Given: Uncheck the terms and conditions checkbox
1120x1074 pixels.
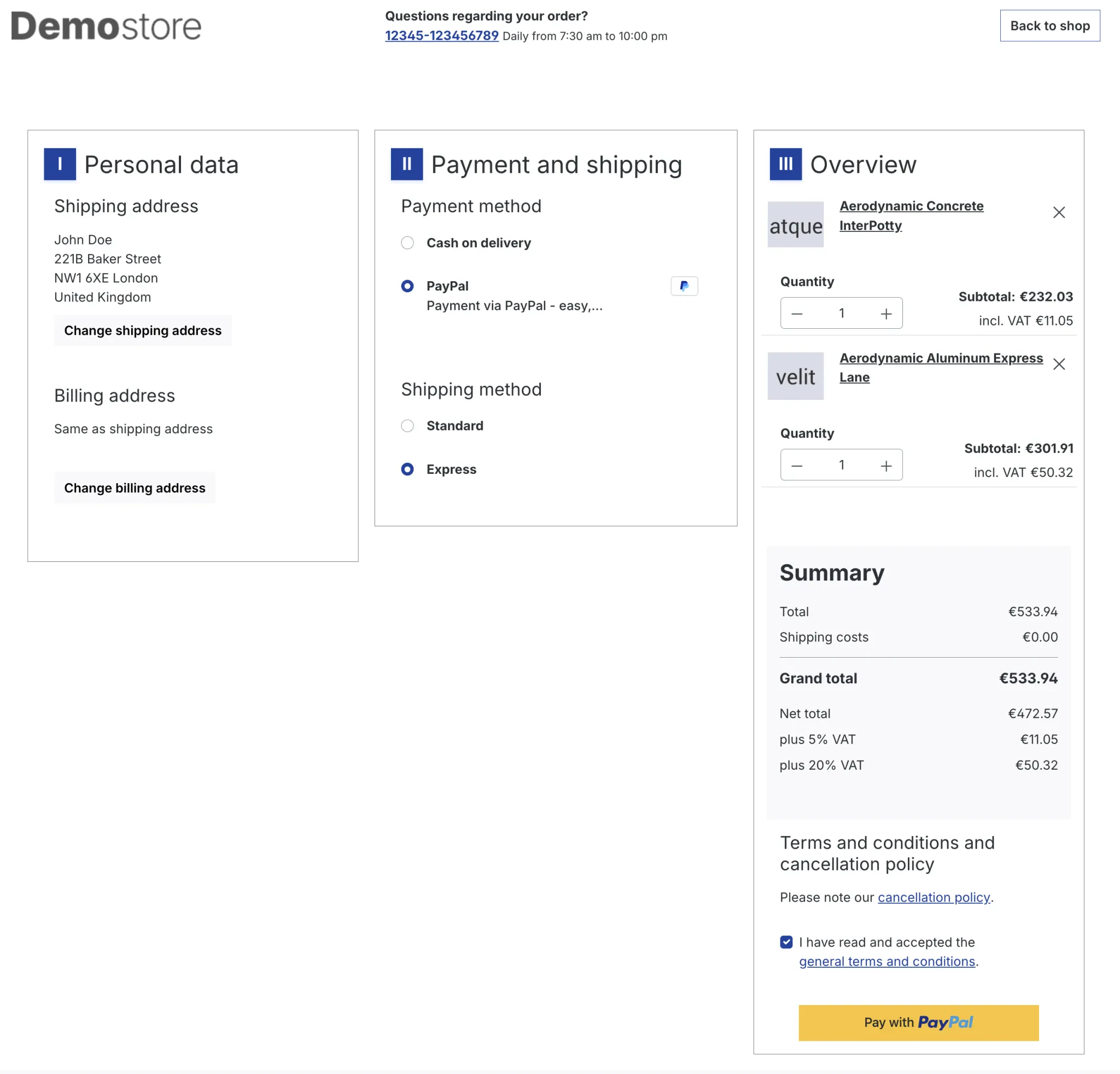Looking at the screenshot, I should point(786,942).
